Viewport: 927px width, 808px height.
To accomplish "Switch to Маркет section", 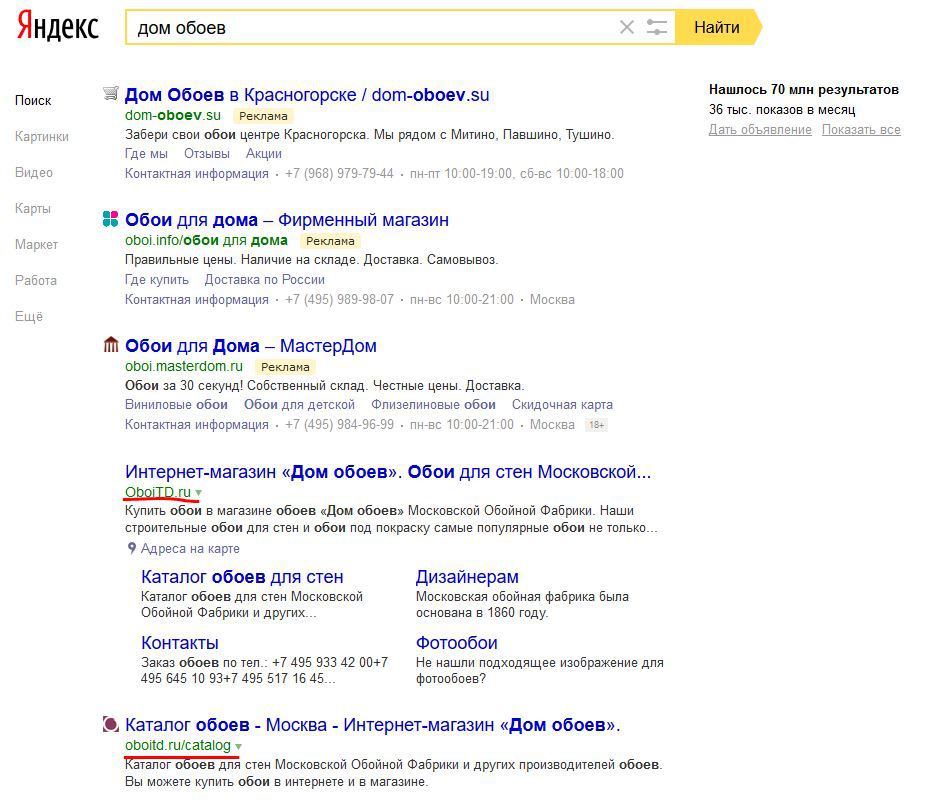I will [x=37, y=245].
